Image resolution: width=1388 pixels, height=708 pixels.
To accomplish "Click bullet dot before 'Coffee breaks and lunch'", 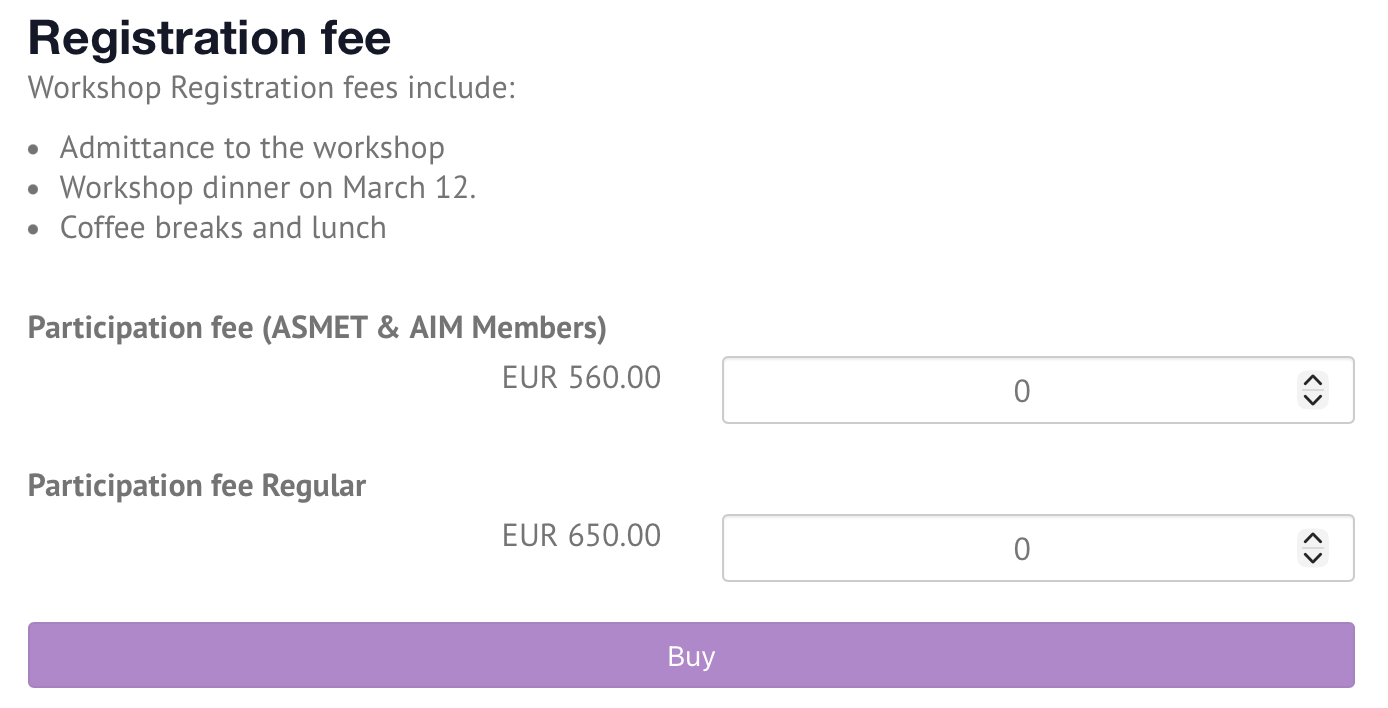I will pyautogui.click(x=35, y=230).
